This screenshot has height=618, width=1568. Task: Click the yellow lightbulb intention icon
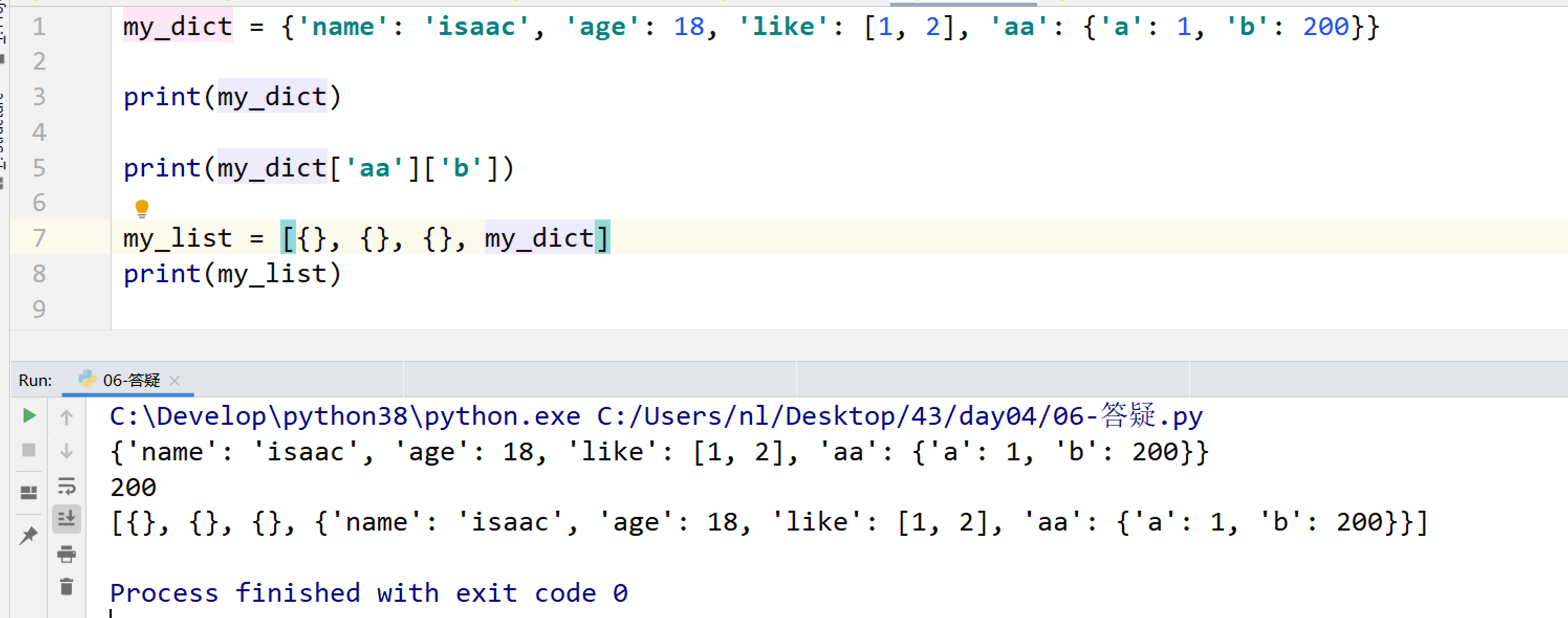click(x=142, y=208)
